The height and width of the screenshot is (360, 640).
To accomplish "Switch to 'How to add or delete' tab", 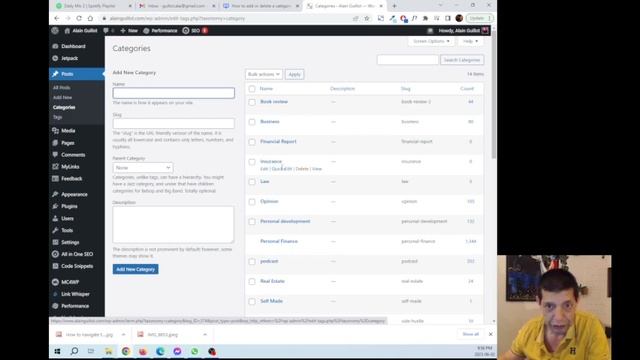I will (260, 6).
